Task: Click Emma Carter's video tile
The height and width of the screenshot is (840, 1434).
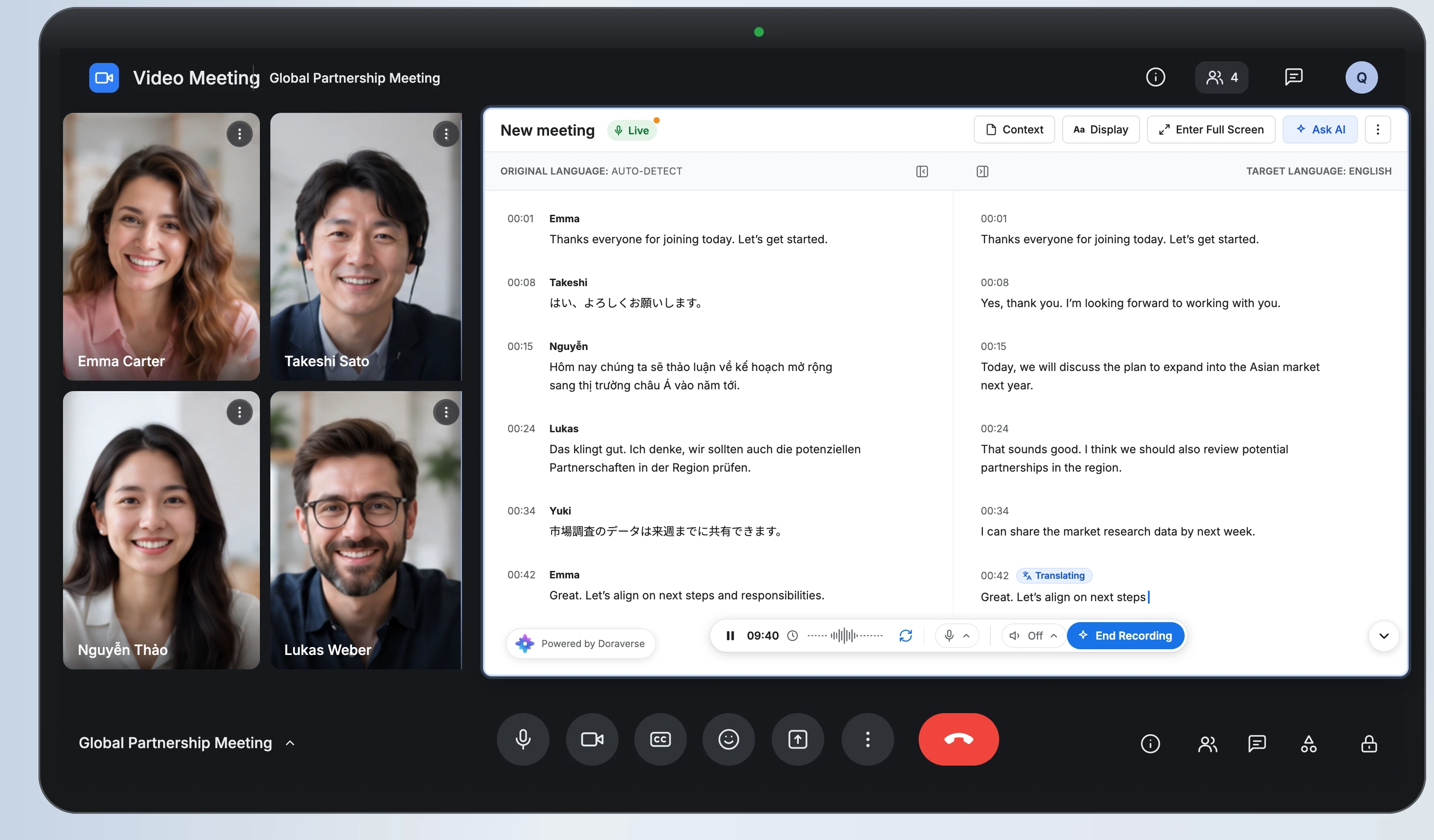Action: (x=161, y=246)
